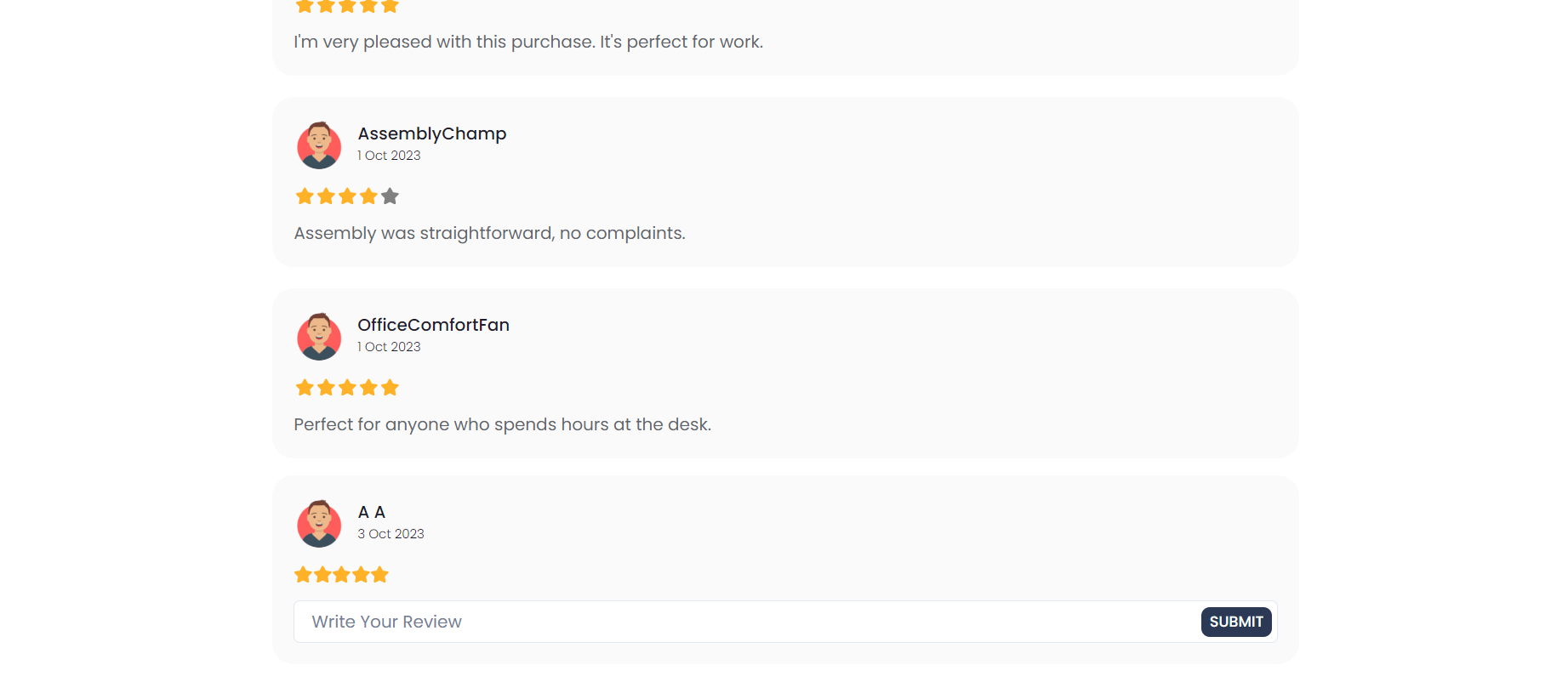Screen dimensions: 1568x699
Task: Submit the review with the SUBMIT button
Action: coord(1235,622)
